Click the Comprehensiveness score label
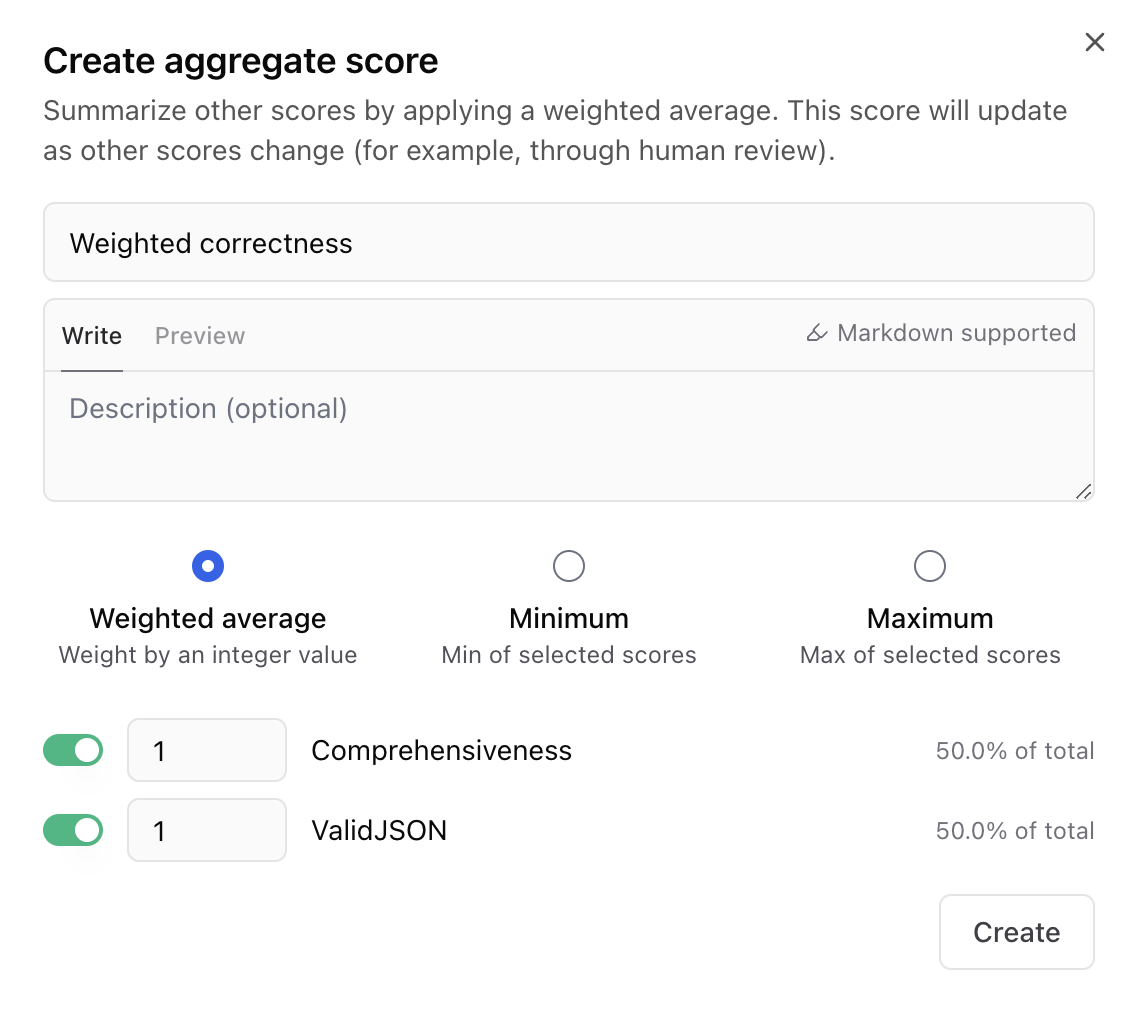1136x1012 pixels. [x=441, y=750]
